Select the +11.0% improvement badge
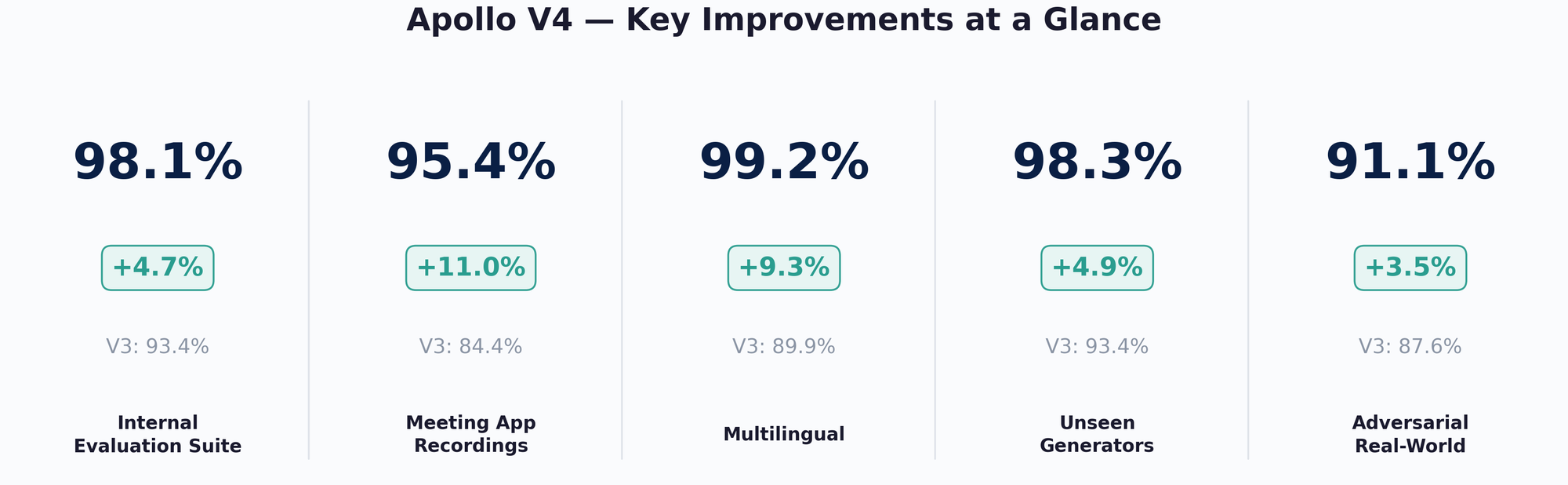The image size is (1568, 485). click(x=470, y=268)
